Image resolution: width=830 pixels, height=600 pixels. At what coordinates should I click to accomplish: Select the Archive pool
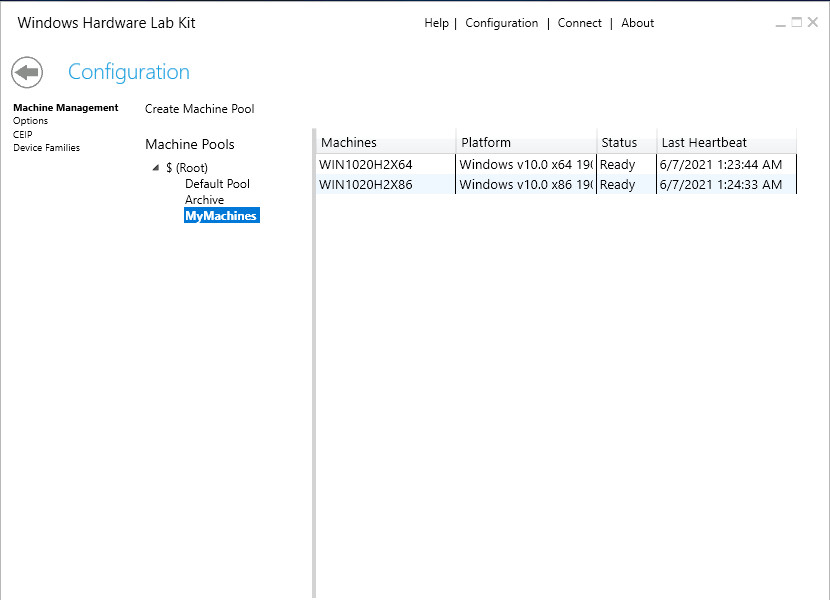[x=204, y=200]
